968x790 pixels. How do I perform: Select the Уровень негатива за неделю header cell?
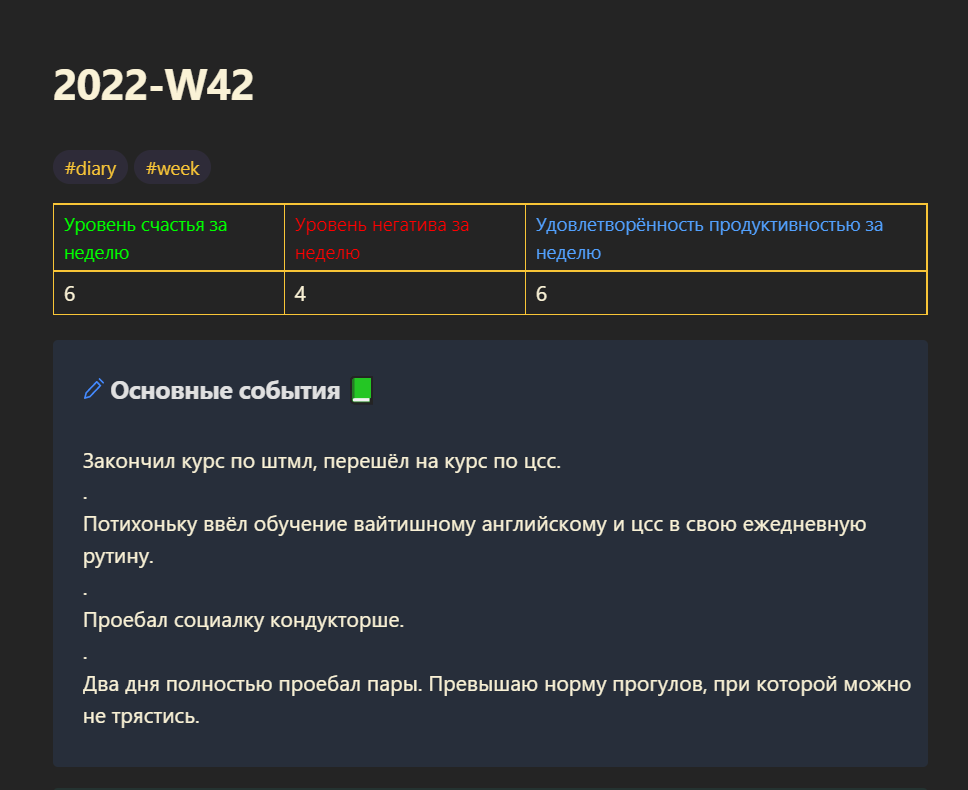click(405, 238)
